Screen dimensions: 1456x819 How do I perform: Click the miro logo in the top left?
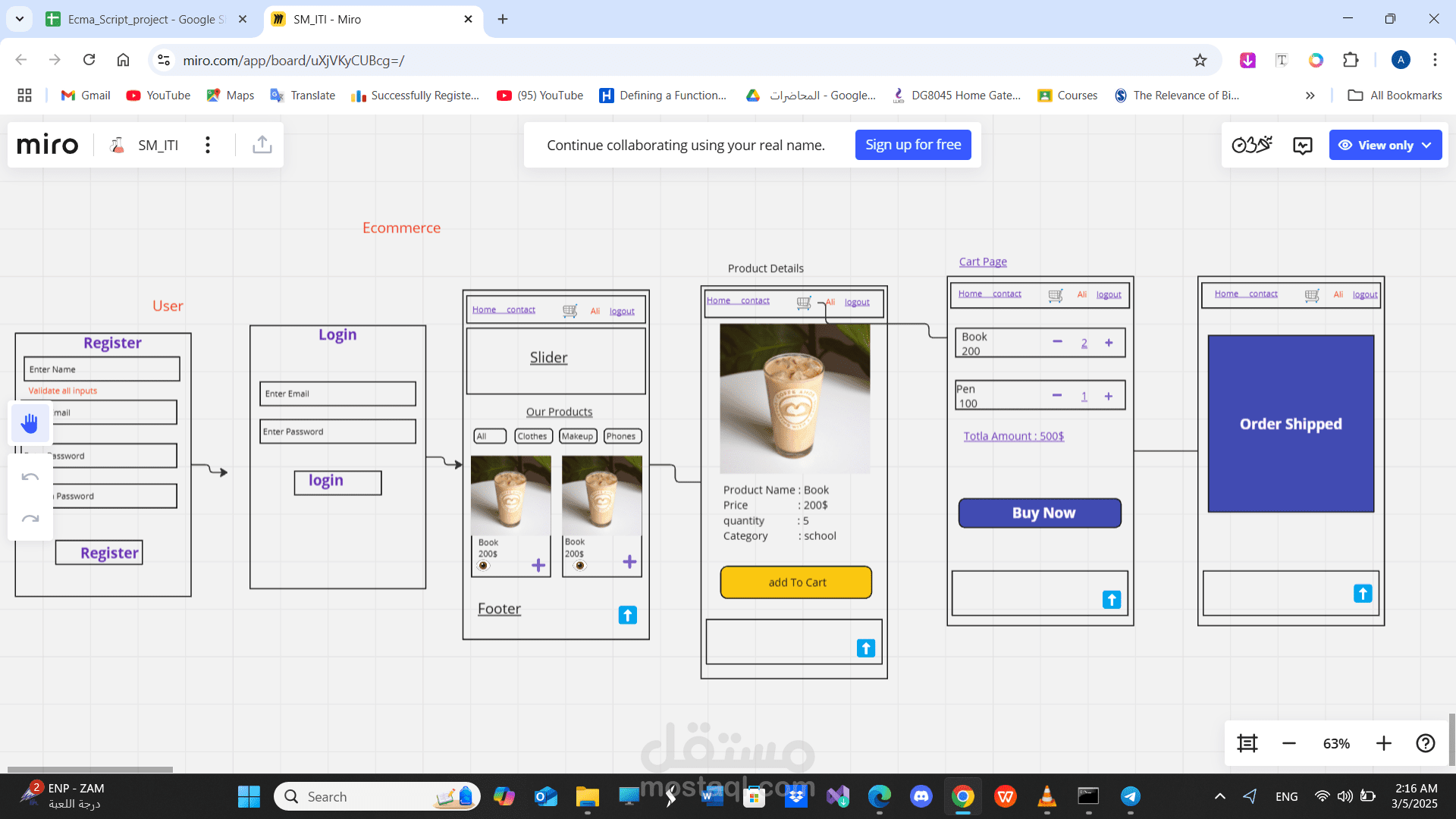(x=47, y=144)
